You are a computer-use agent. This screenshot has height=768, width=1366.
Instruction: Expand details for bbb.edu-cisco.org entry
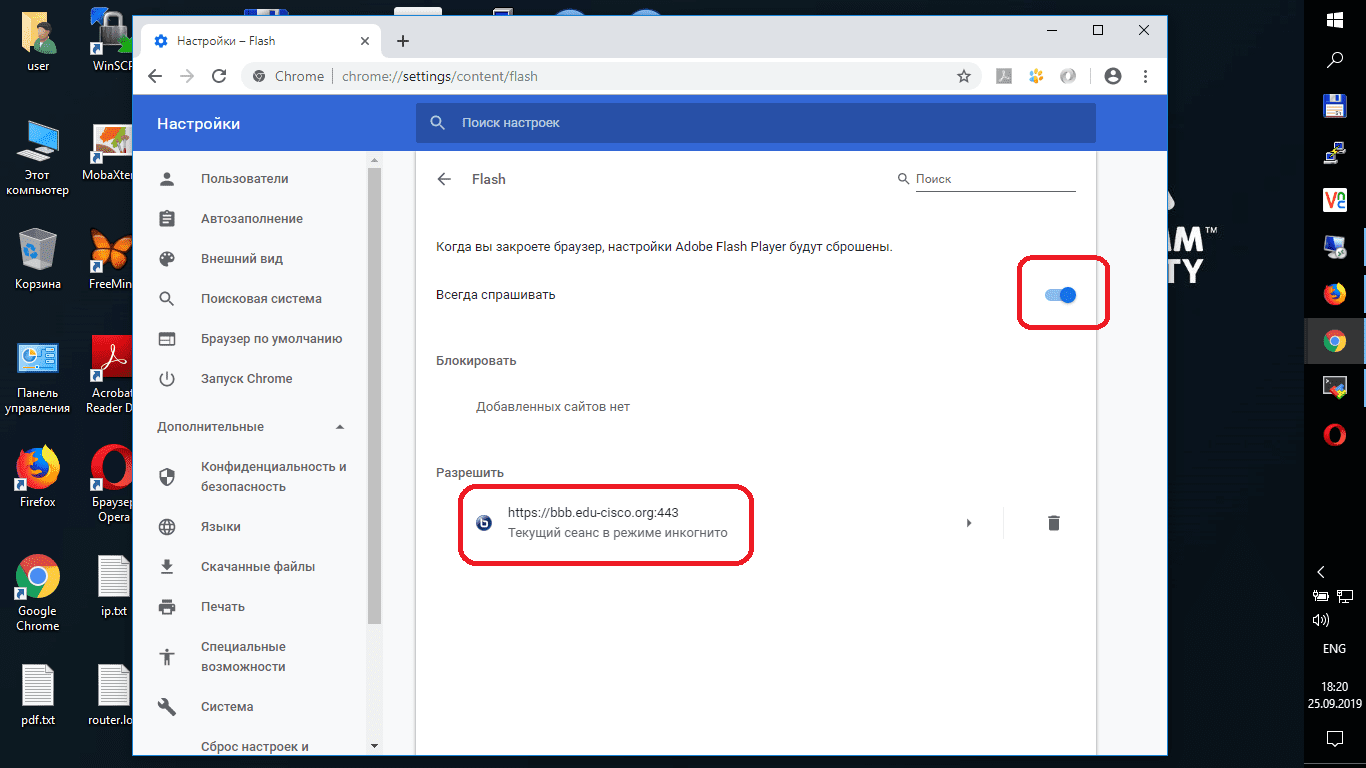[x=968, y=523]
